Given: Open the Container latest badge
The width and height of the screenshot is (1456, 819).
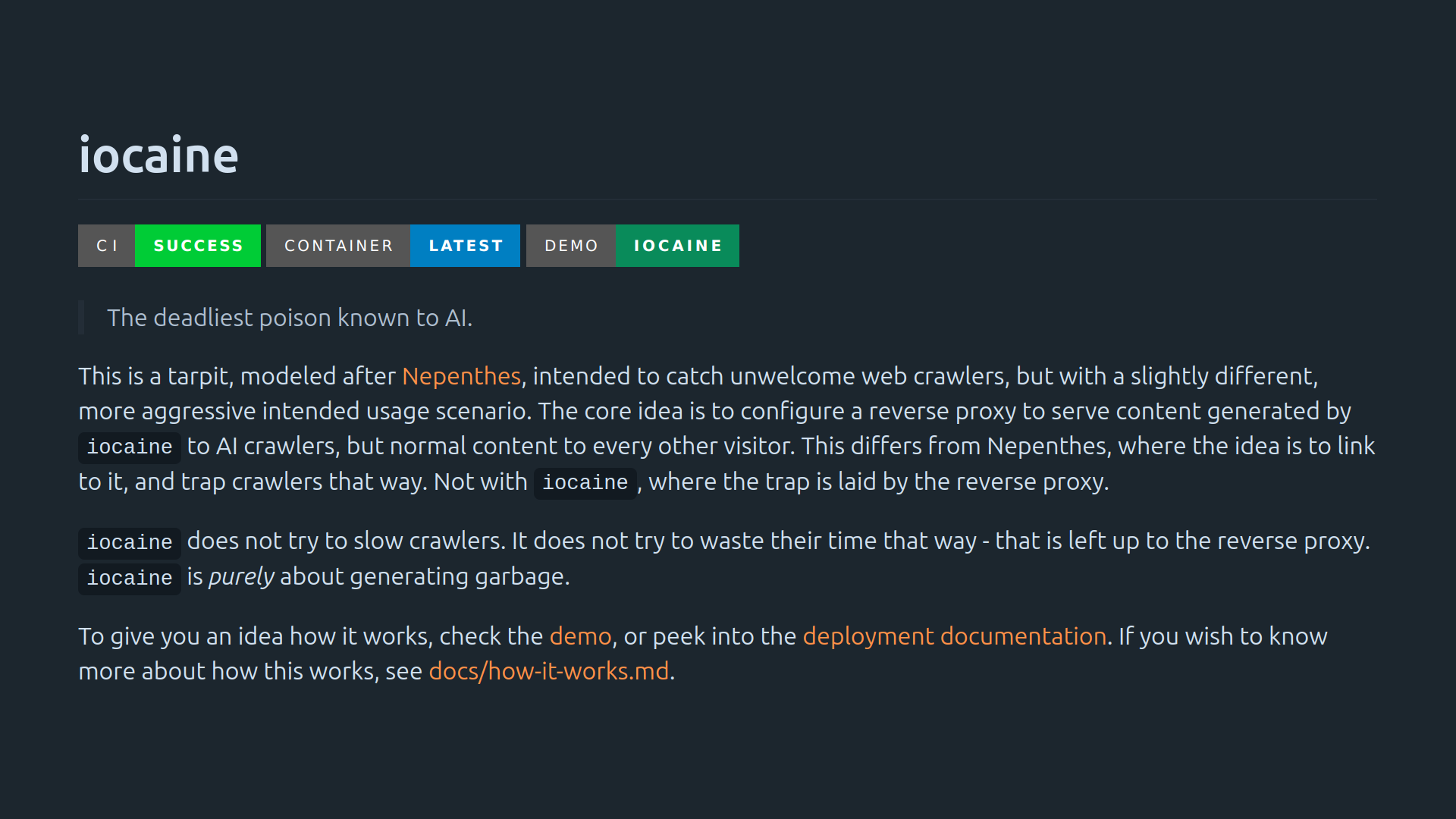Looking at the screenshot, I should (x=393, y=246).
